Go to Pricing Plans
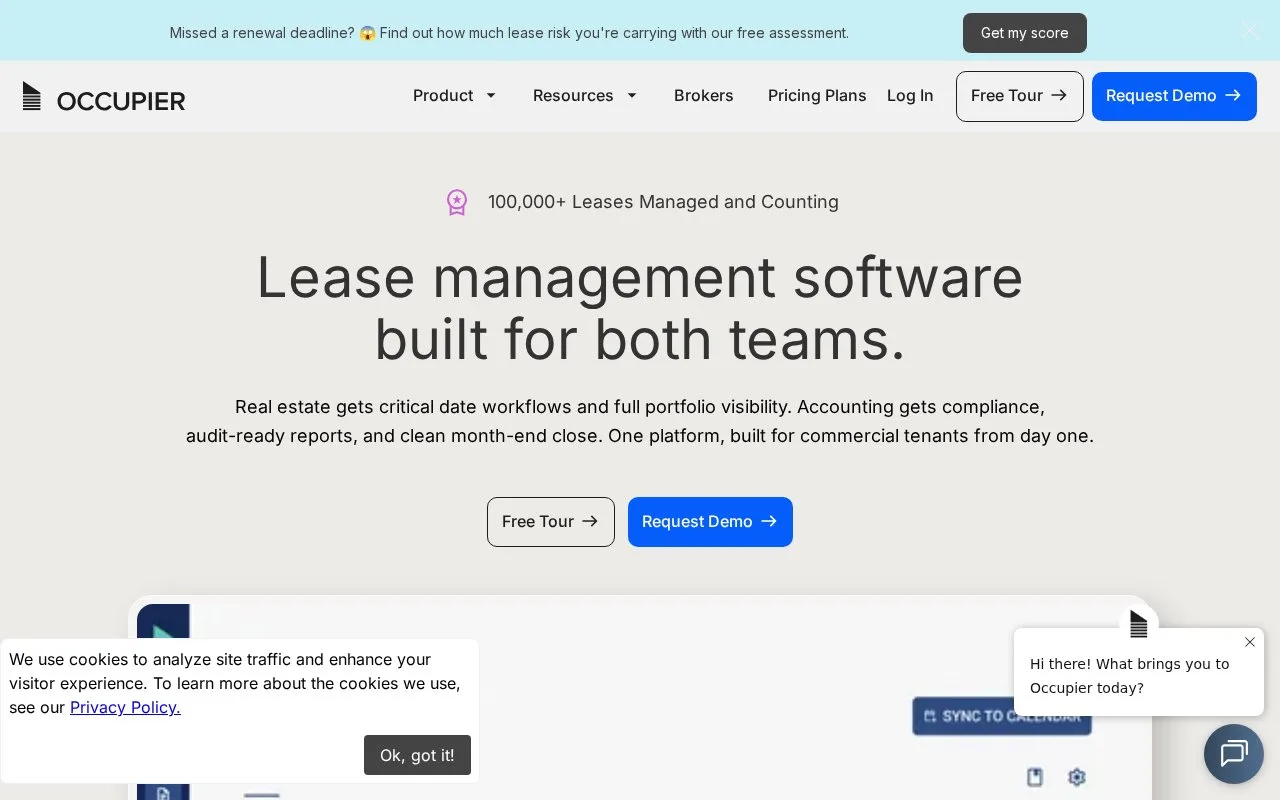The width and height of the screenshot is (1280, 800). click(x=817, y=96)
